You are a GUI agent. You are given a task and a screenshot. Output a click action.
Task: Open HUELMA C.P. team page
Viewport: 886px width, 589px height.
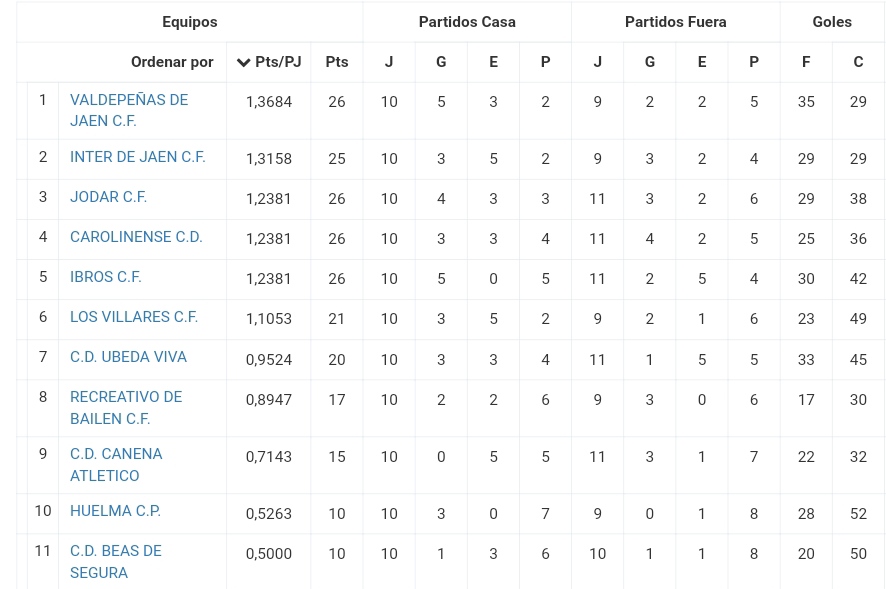click(x=115, y=511)
